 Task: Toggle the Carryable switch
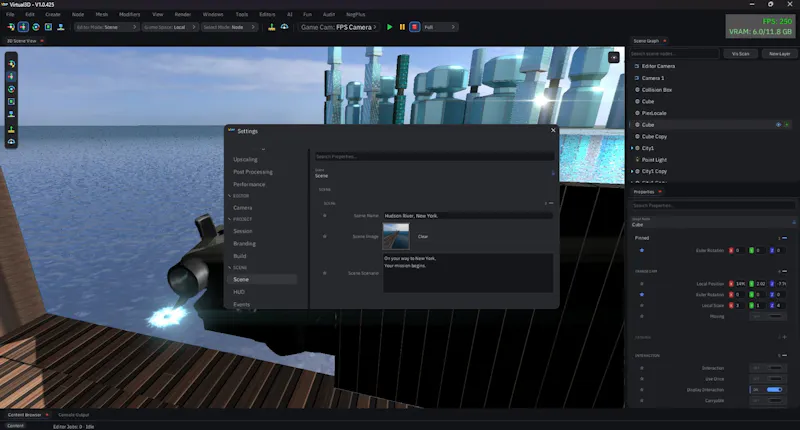click(x=767, y=401)
